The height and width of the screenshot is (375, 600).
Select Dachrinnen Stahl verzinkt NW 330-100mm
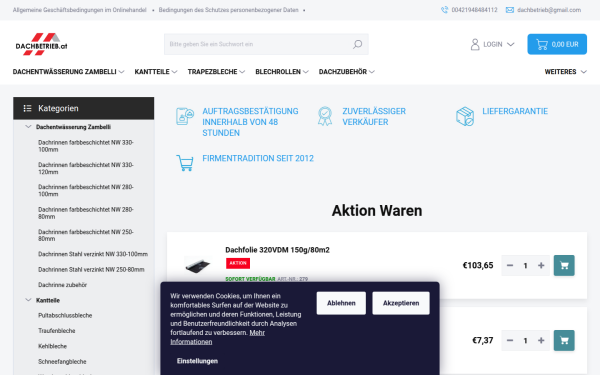[93, 254]
